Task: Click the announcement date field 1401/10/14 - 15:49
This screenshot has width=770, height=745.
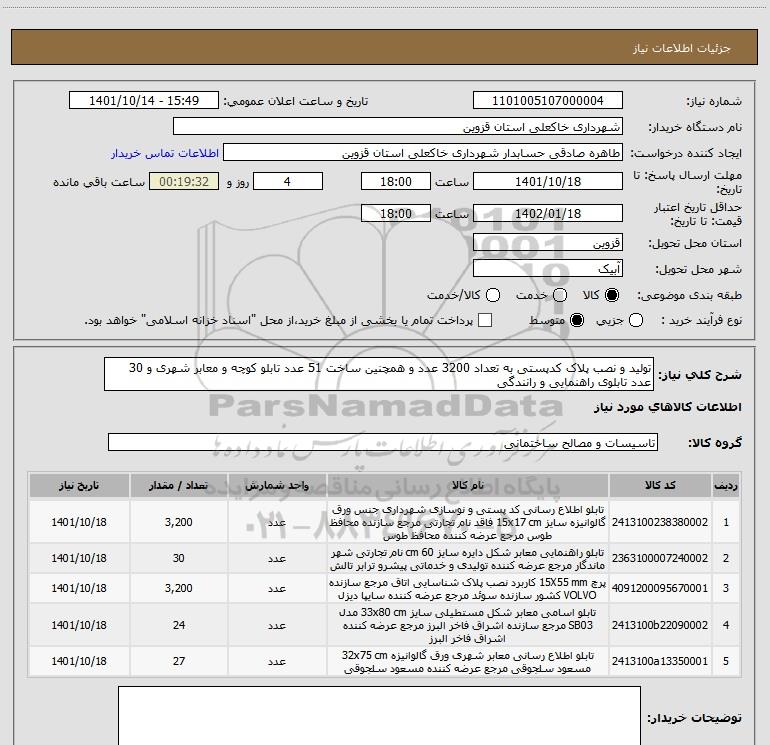Action: click(x=144, y=101)
